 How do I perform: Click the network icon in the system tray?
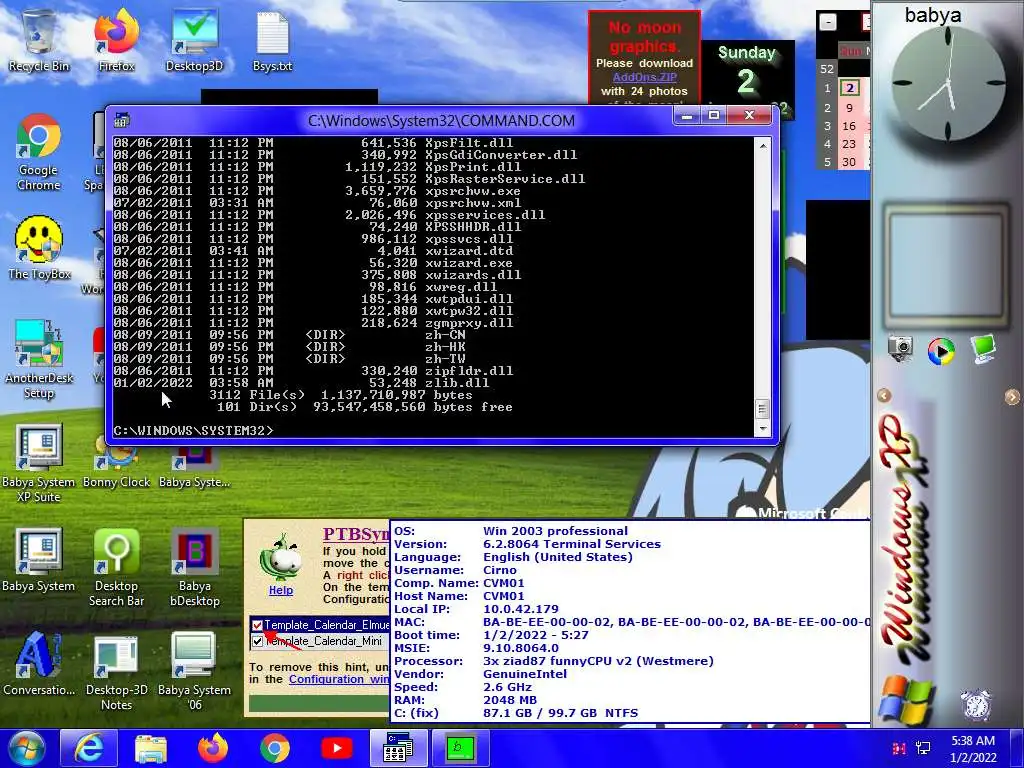923,748
